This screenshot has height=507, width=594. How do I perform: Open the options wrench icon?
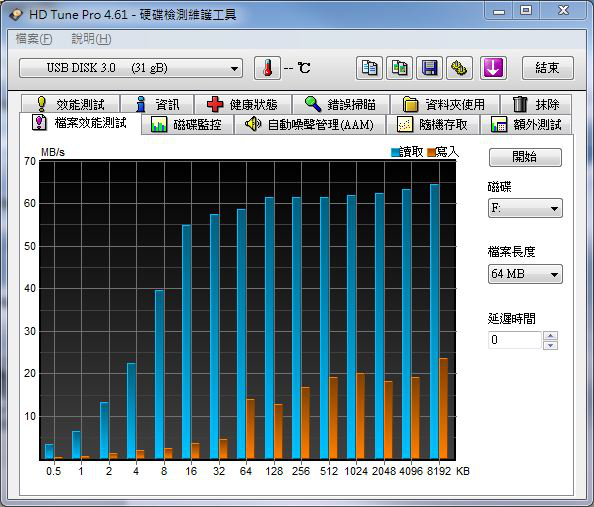point(459,68)
